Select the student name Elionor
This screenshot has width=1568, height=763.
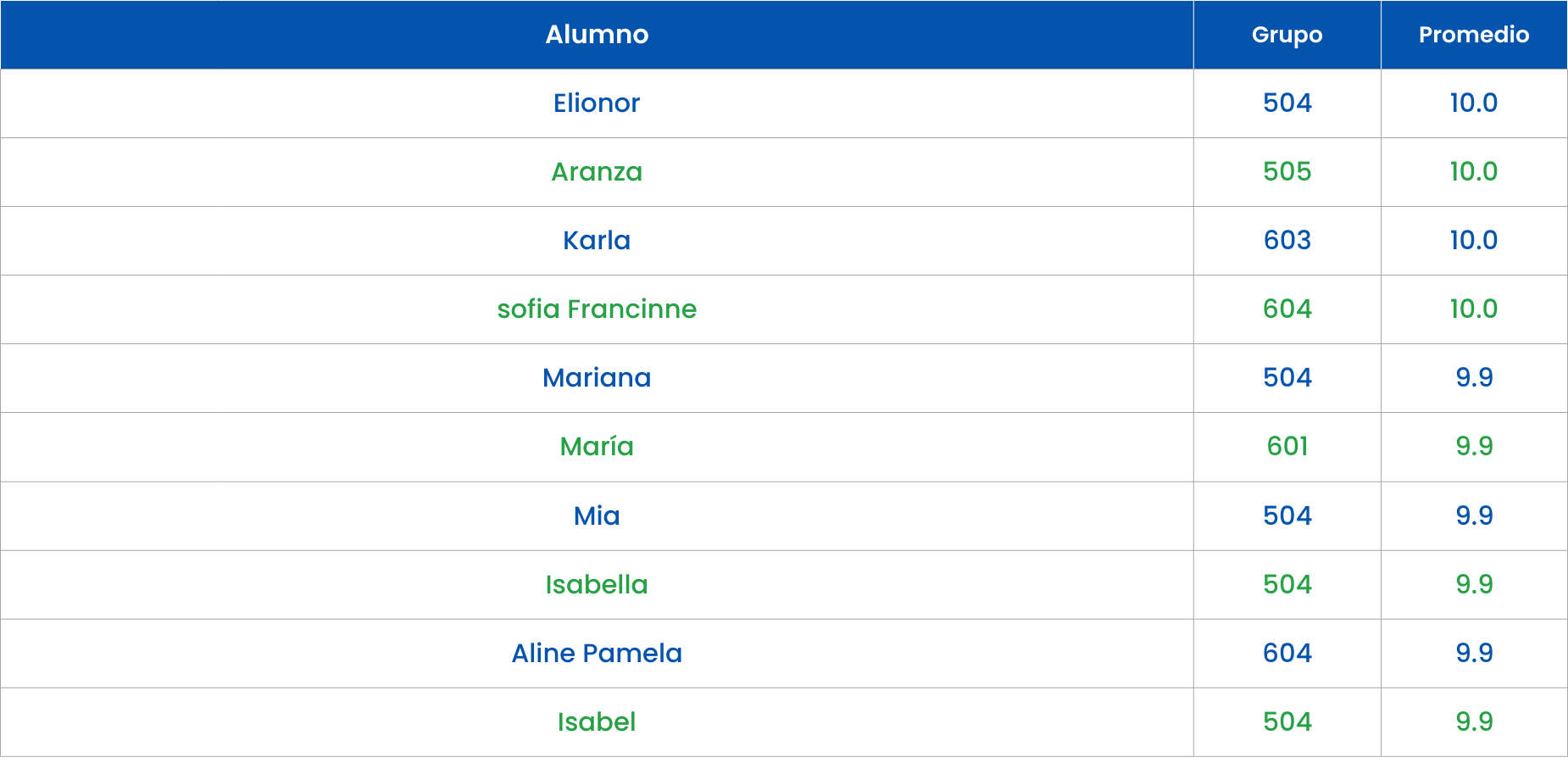[597, 103]
